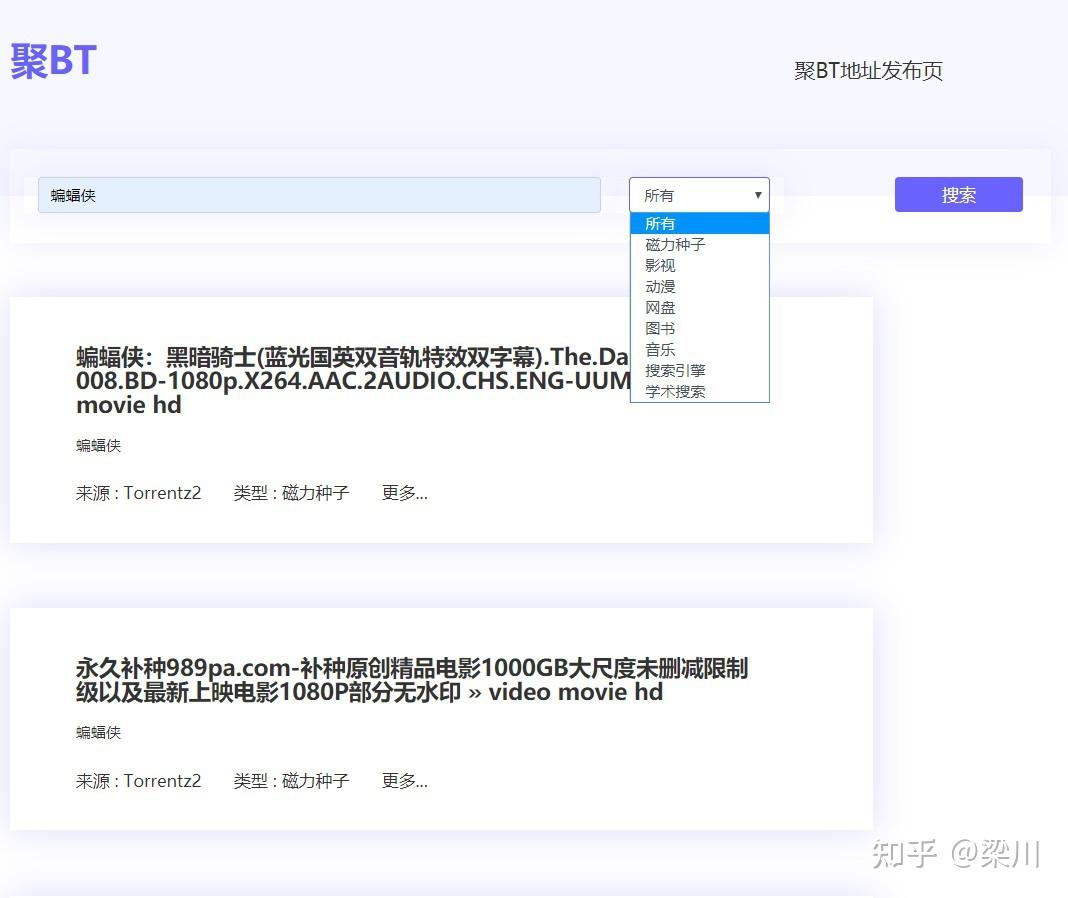Image resolution: width=1068 pixels, height=898 pixels.
Task: Click the 搜索 search button
Action: tap(957, 194)
